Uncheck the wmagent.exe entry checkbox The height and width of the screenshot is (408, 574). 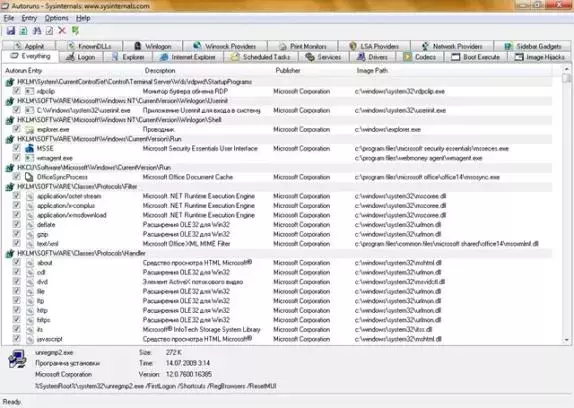16,158
